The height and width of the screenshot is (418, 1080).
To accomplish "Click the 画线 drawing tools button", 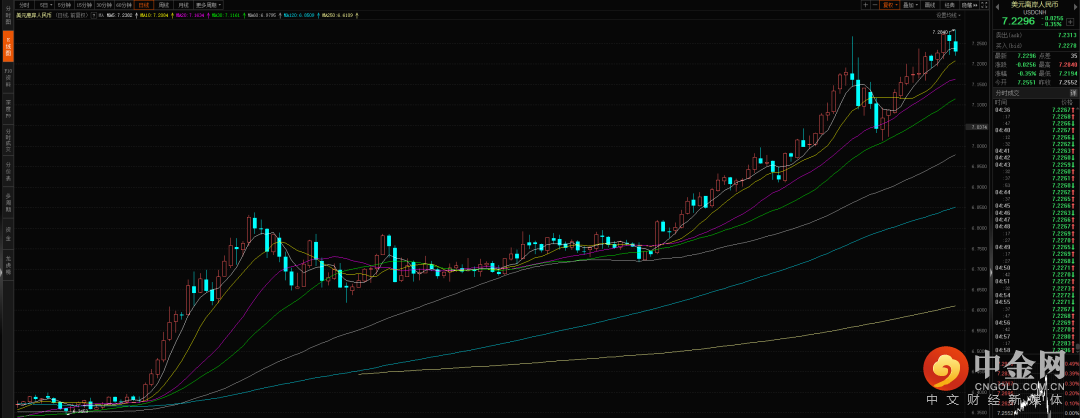I will (930, 5).
